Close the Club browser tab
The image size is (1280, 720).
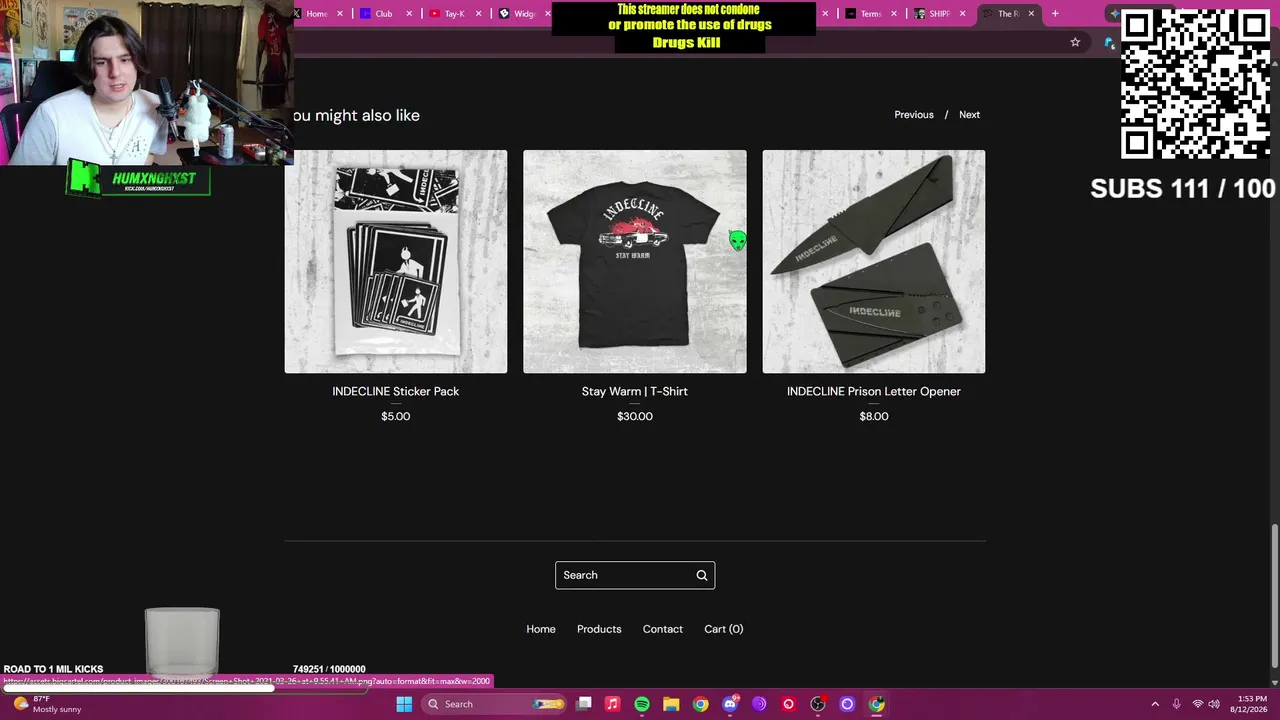click(409, 14)
